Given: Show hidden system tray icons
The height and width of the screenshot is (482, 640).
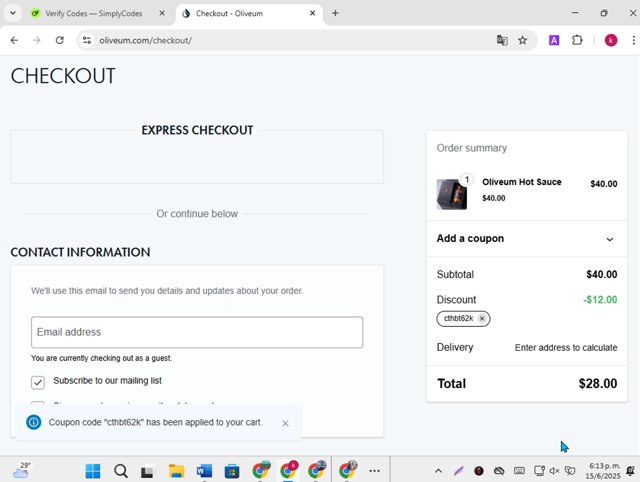Looking at the screenshot, I should 438,471.
